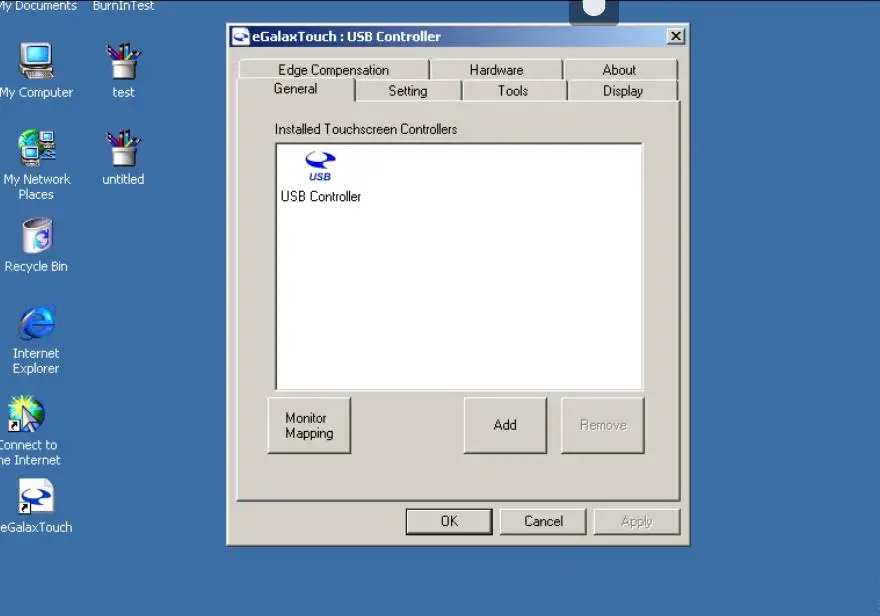
Task: Select the 'USB Controller' list label
Action: pyautogui.click(x=320, y=197)
